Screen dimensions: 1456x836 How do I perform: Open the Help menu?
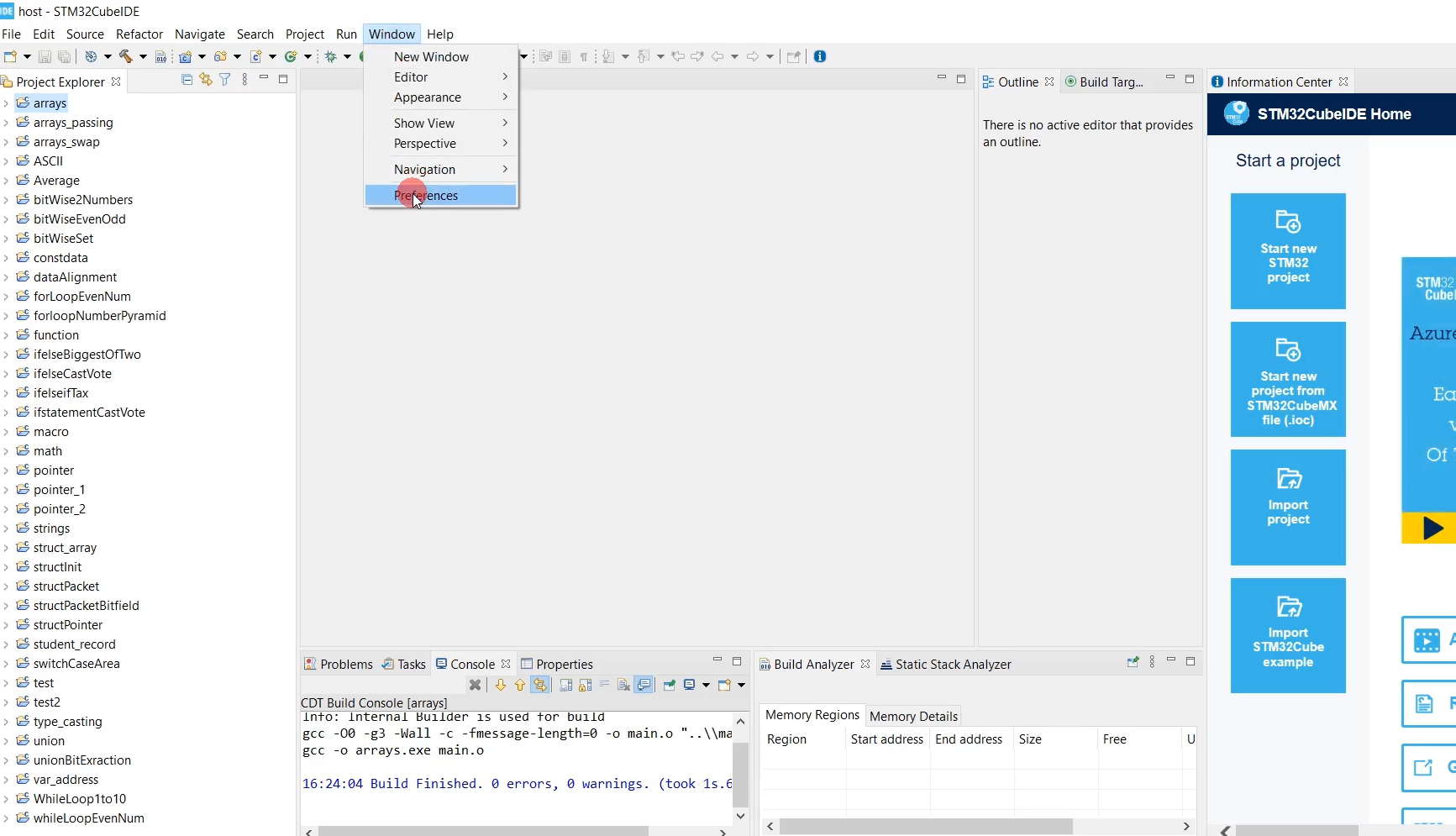(x=439, y=34)
